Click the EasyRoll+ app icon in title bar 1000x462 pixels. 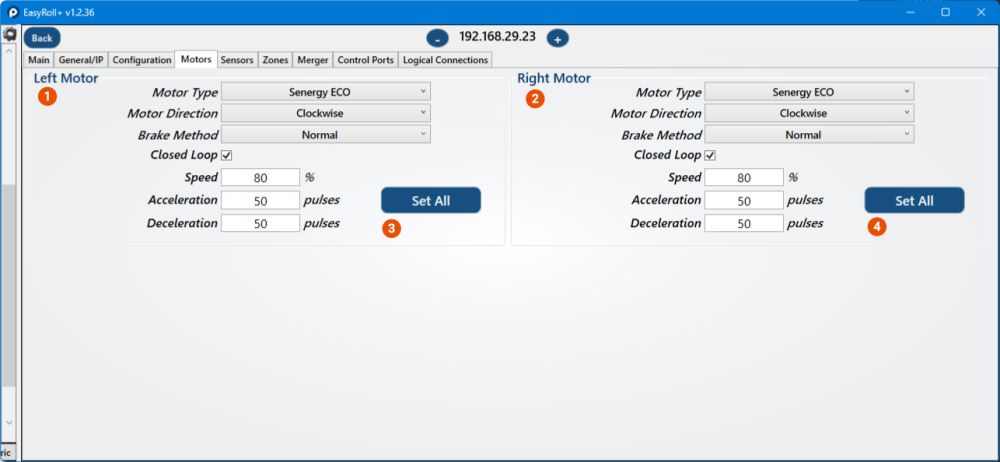pyautogui.click(x=13, y=12)
